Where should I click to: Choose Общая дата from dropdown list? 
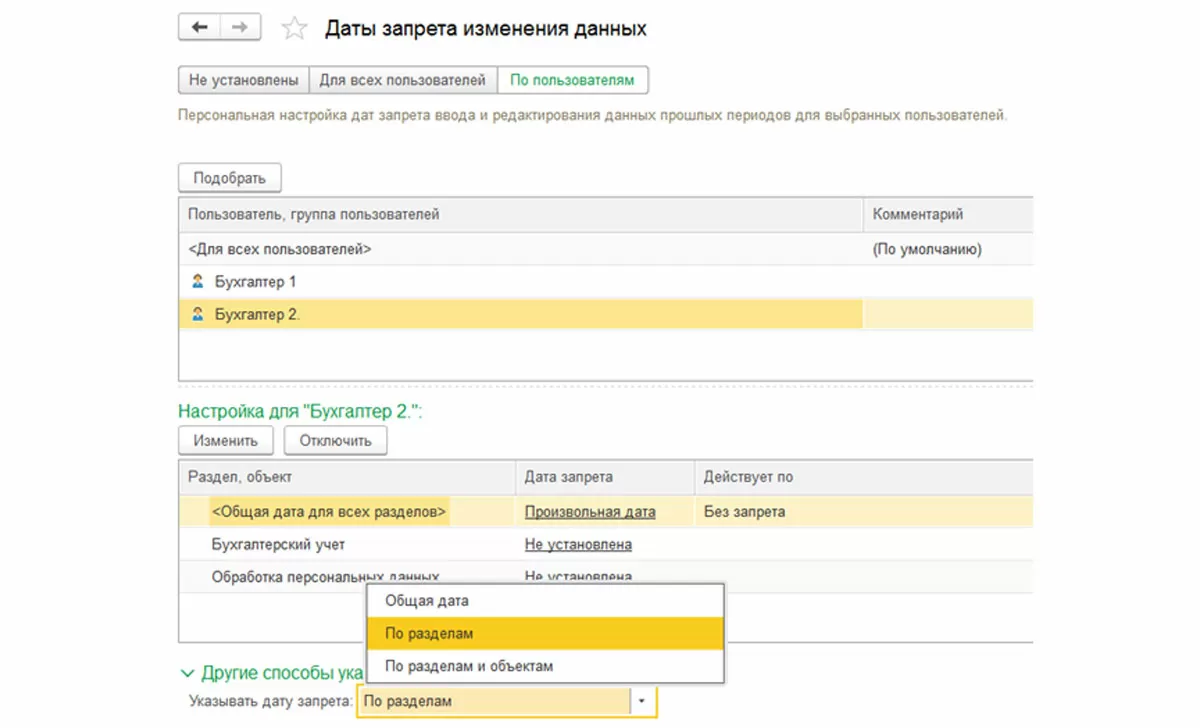pos(427,601)
